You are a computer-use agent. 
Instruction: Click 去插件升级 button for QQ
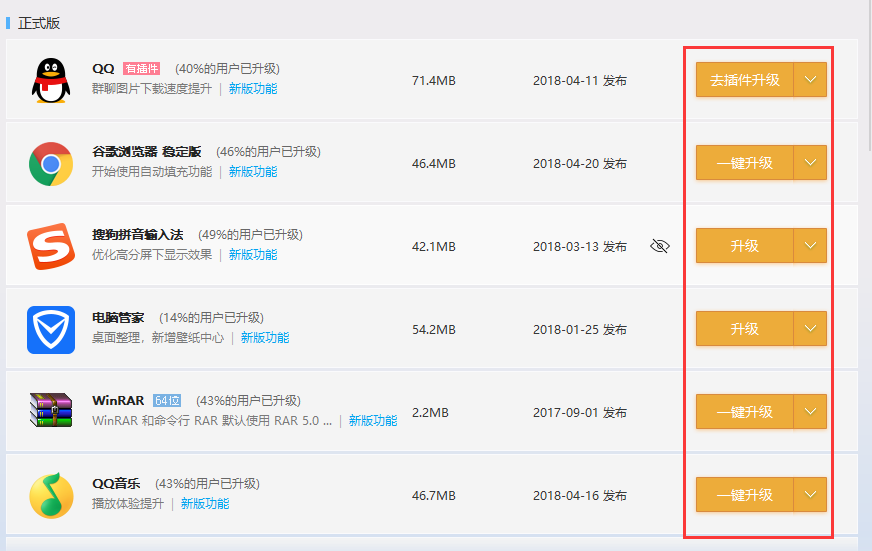[745, 80]
